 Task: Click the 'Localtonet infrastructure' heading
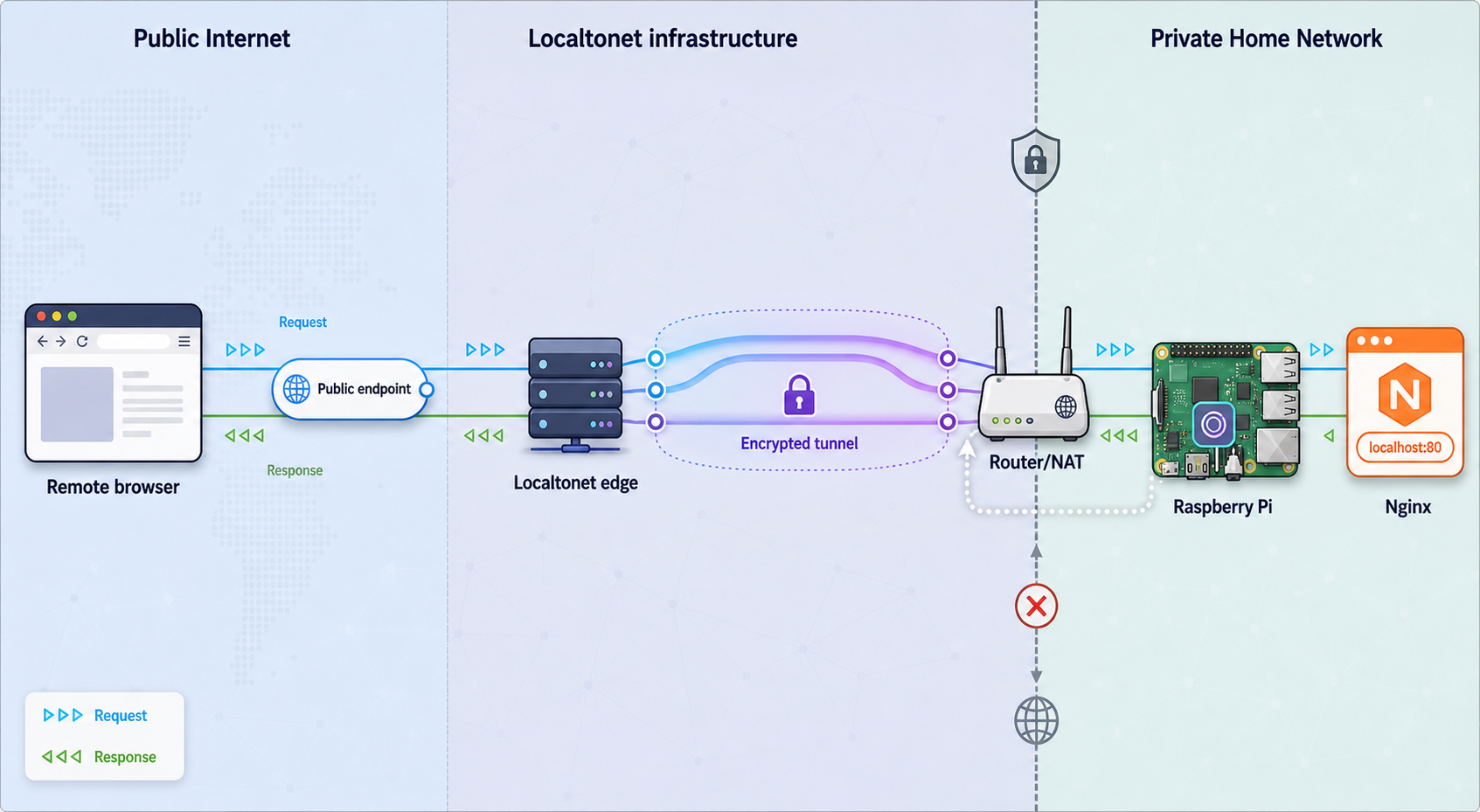click(663, 38)
